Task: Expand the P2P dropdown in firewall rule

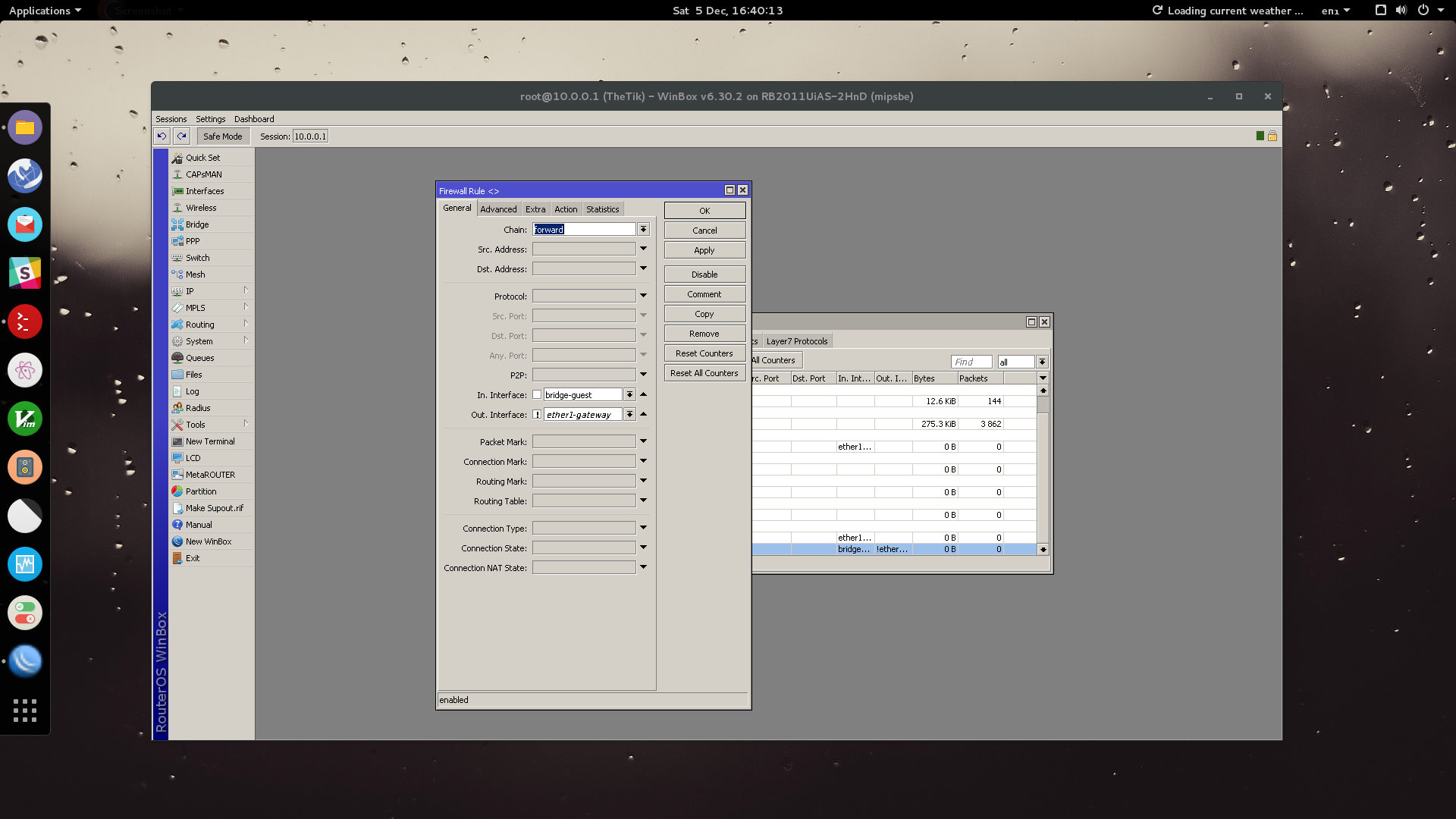Action: (644, 374)
